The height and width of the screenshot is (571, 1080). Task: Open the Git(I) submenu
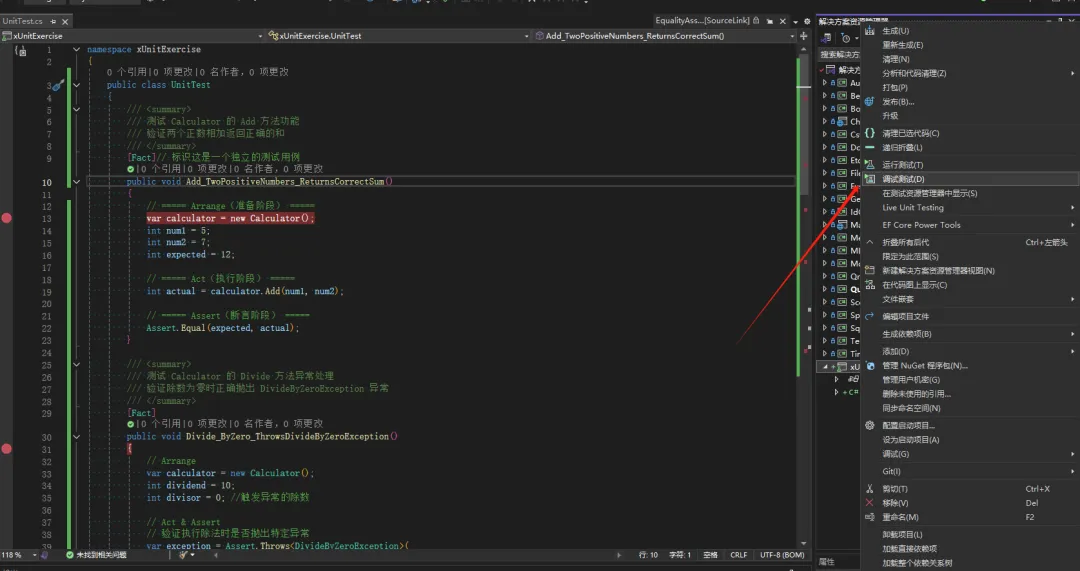pyautogui.click(x=970, y=471)
